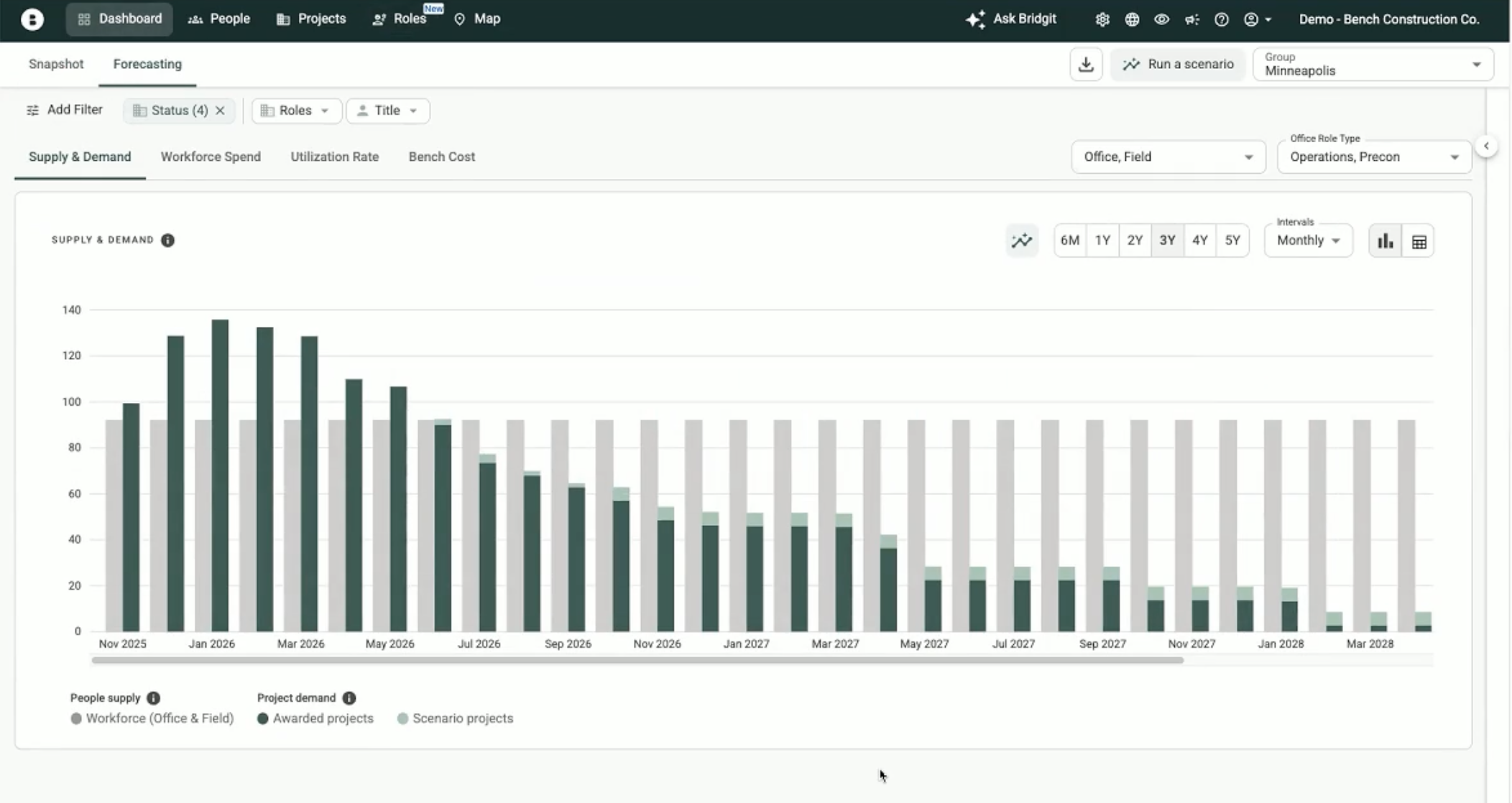Open the help question mark icon
This screenshot has height=803, width=1512.
(x=1221, y=19)
